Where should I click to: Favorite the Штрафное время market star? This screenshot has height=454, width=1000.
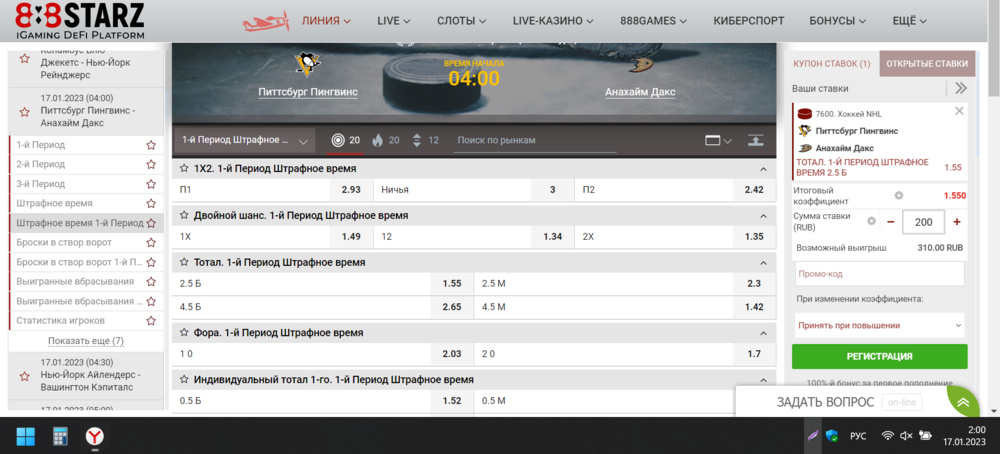151,203
